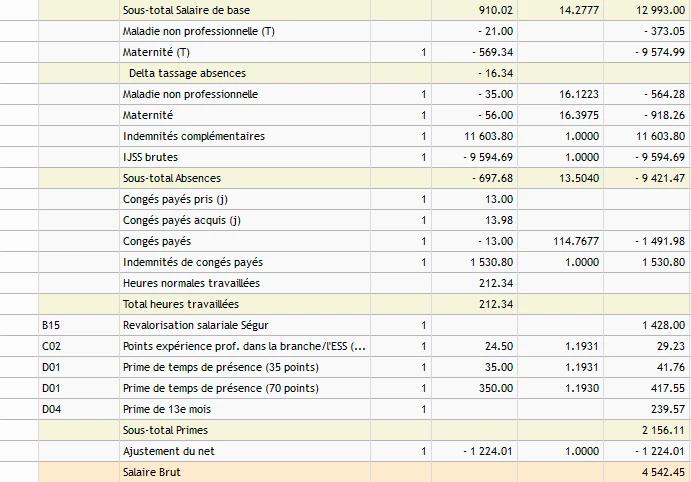Screen dimensions: 691x482
Task: Click the Total heures travaillées label
Action: coord(180,304)
